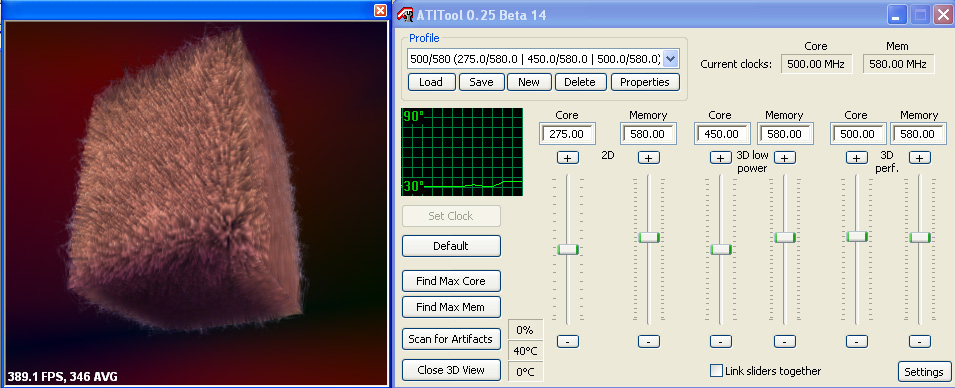The image size is (955, 388).
Task: Click the ATITool title bar icon
Action: [x=404, y=13]
